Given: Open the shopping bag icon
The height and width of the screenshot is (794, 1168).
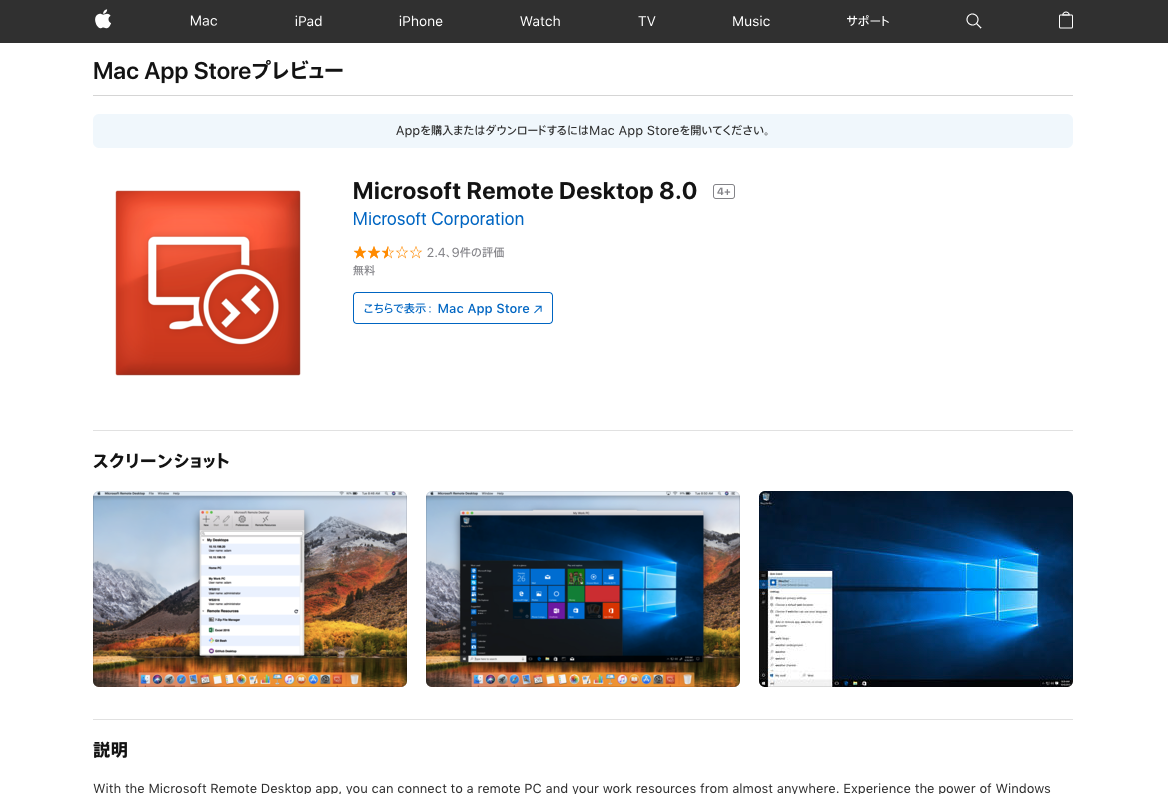Looking at the screenshot, I should click(1066, 20).
